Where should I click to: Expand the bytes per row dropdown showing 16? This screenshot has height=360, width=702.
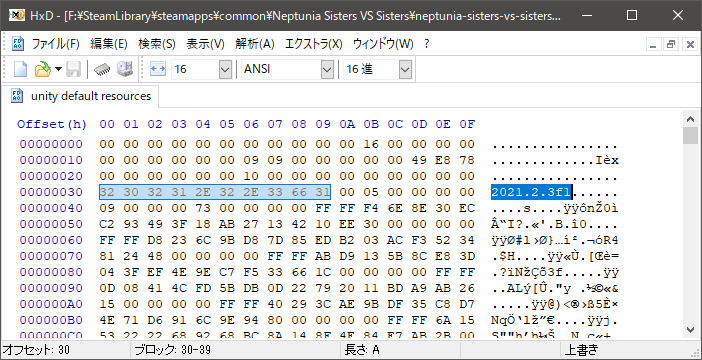pos(225,69)
